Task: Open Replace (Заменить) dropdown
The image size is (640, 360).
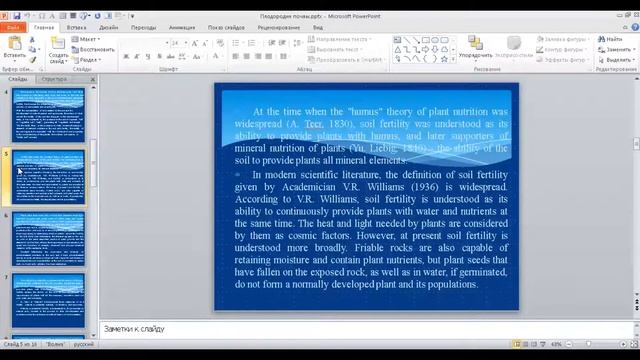Action: (x=617, y=49)
